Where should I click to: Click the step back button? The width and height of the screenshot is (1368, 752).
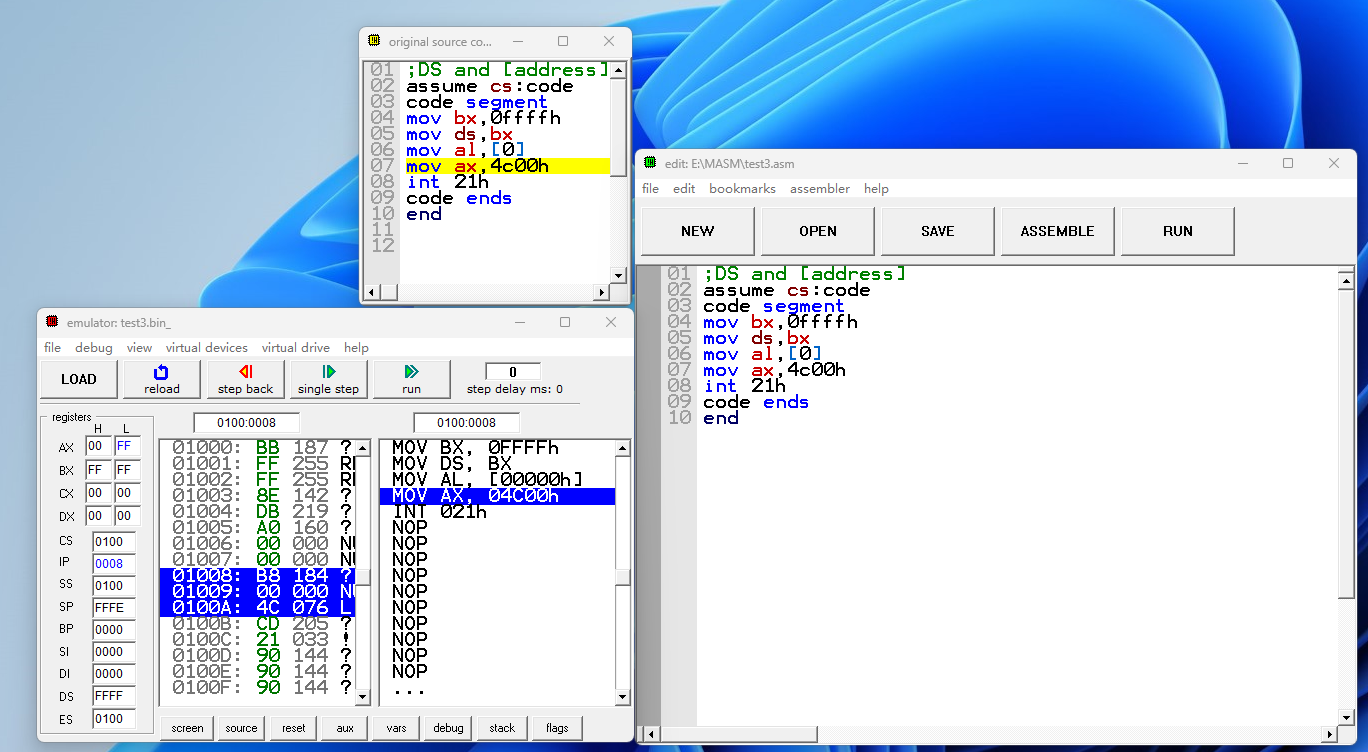tap(245, 379)
